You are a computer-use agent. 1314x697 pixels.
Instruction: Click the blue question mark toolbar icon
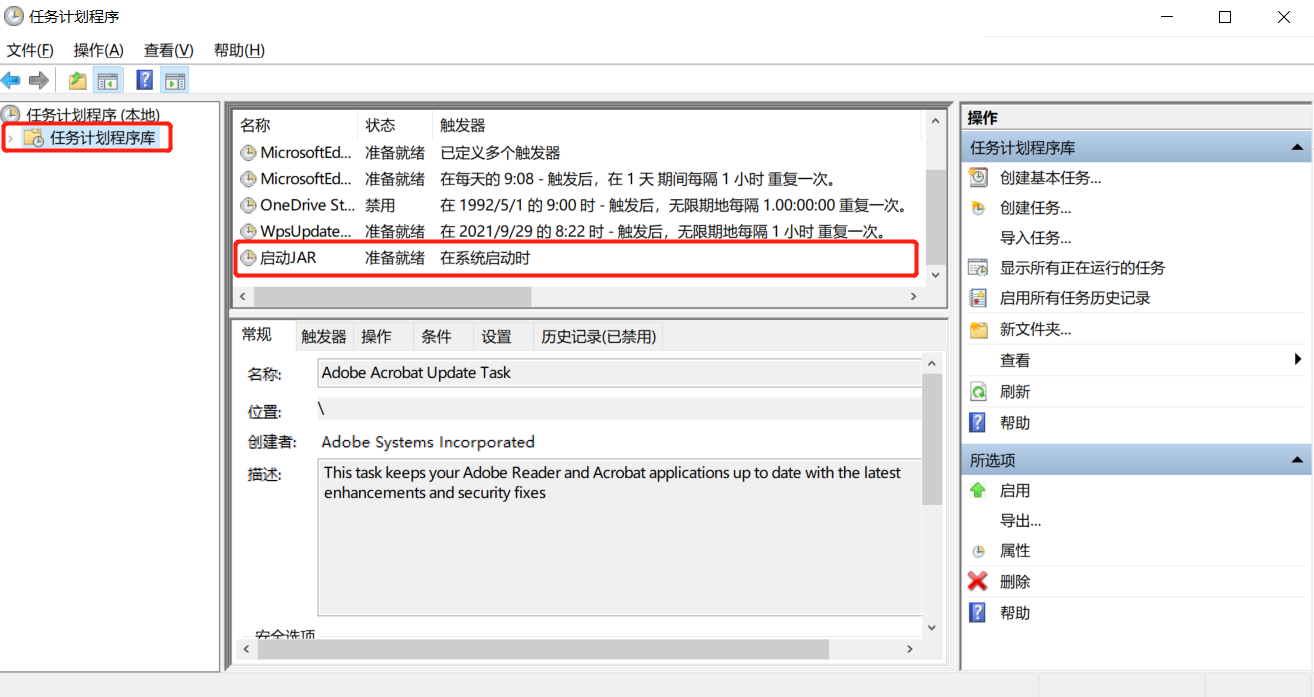click(x=145, y=80)
